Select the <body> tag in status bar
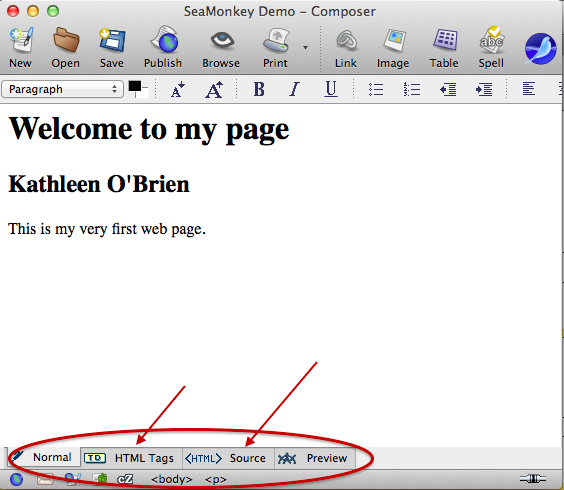 click(172, 480)
